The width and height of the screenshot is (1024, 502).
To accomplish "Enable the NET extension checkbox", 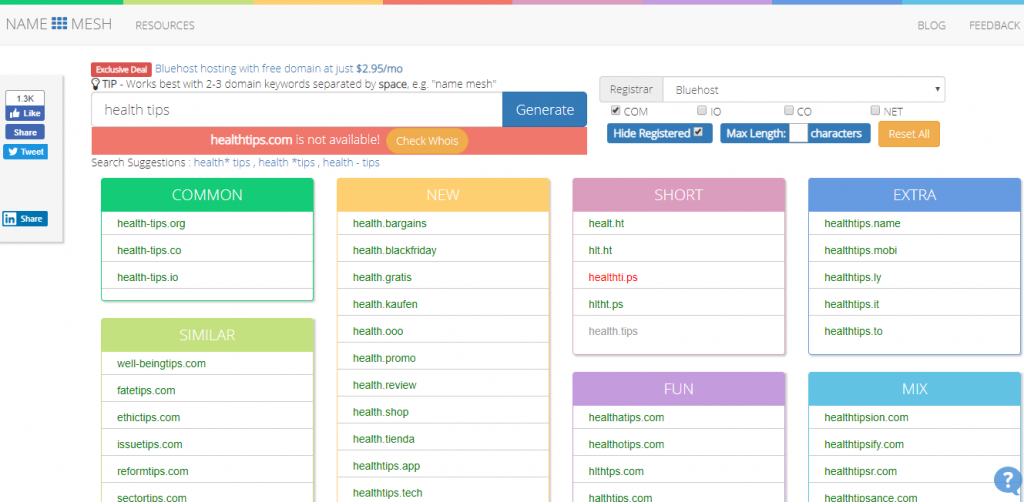I will [875, 110].
